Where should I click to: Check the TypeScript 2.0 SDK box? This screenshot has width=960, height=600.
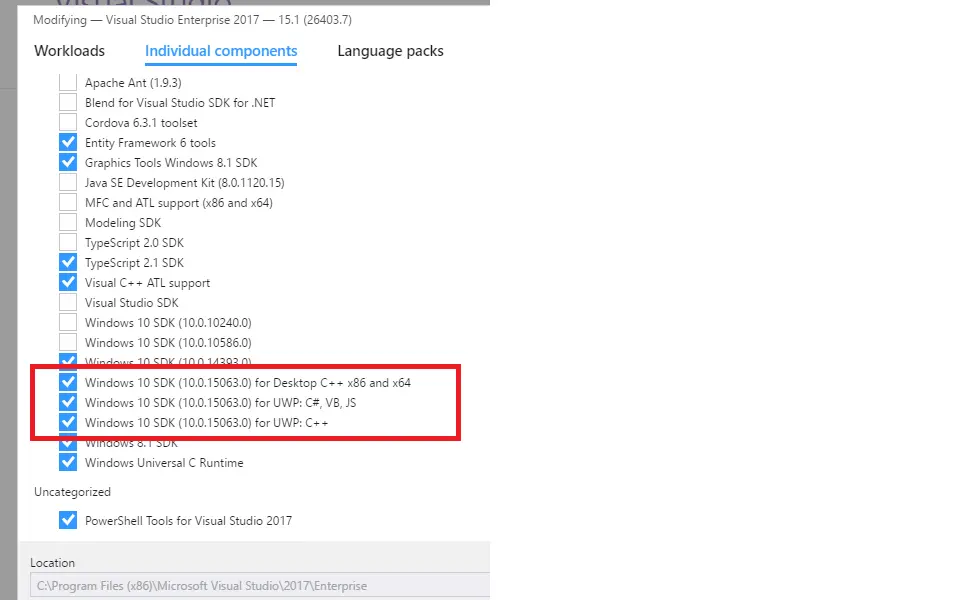click(68, 243)
